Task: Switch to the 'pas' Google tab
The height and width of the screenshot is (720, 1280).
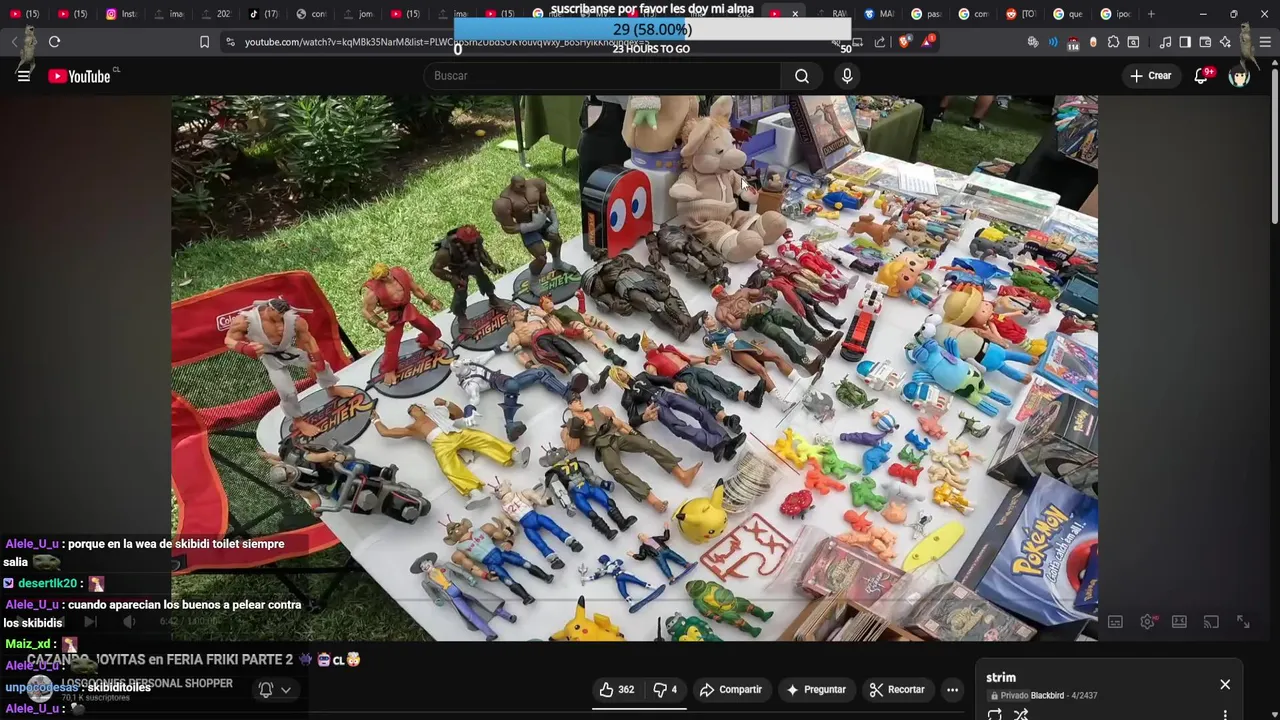Action: tap(927, 14)
